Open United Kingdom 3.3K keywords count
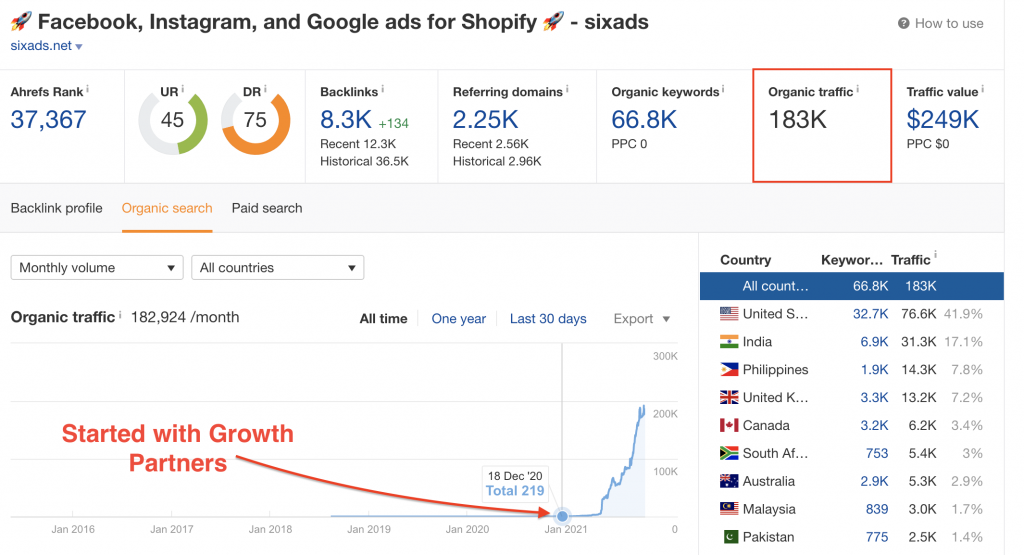Viewport: 1024px width, 555px height. point(874,398)
